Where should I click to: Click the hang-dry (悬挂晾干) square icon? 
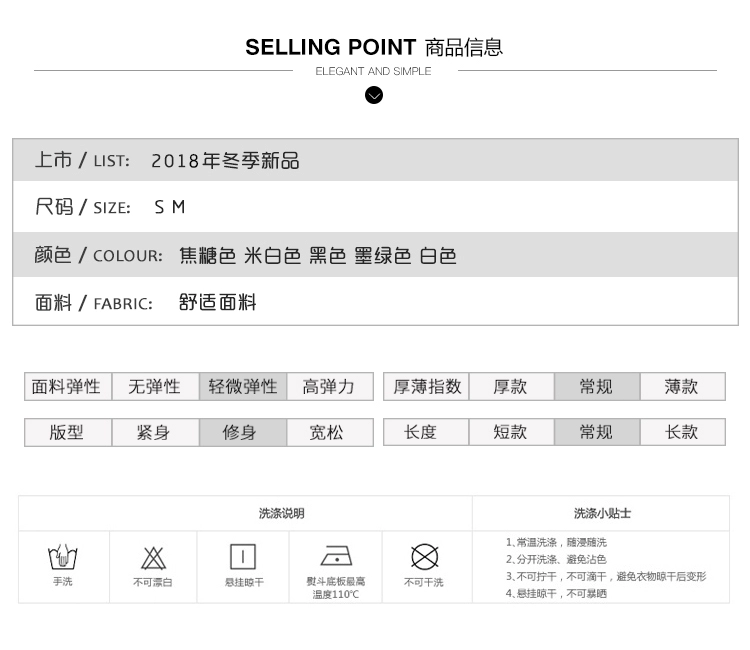243,556
